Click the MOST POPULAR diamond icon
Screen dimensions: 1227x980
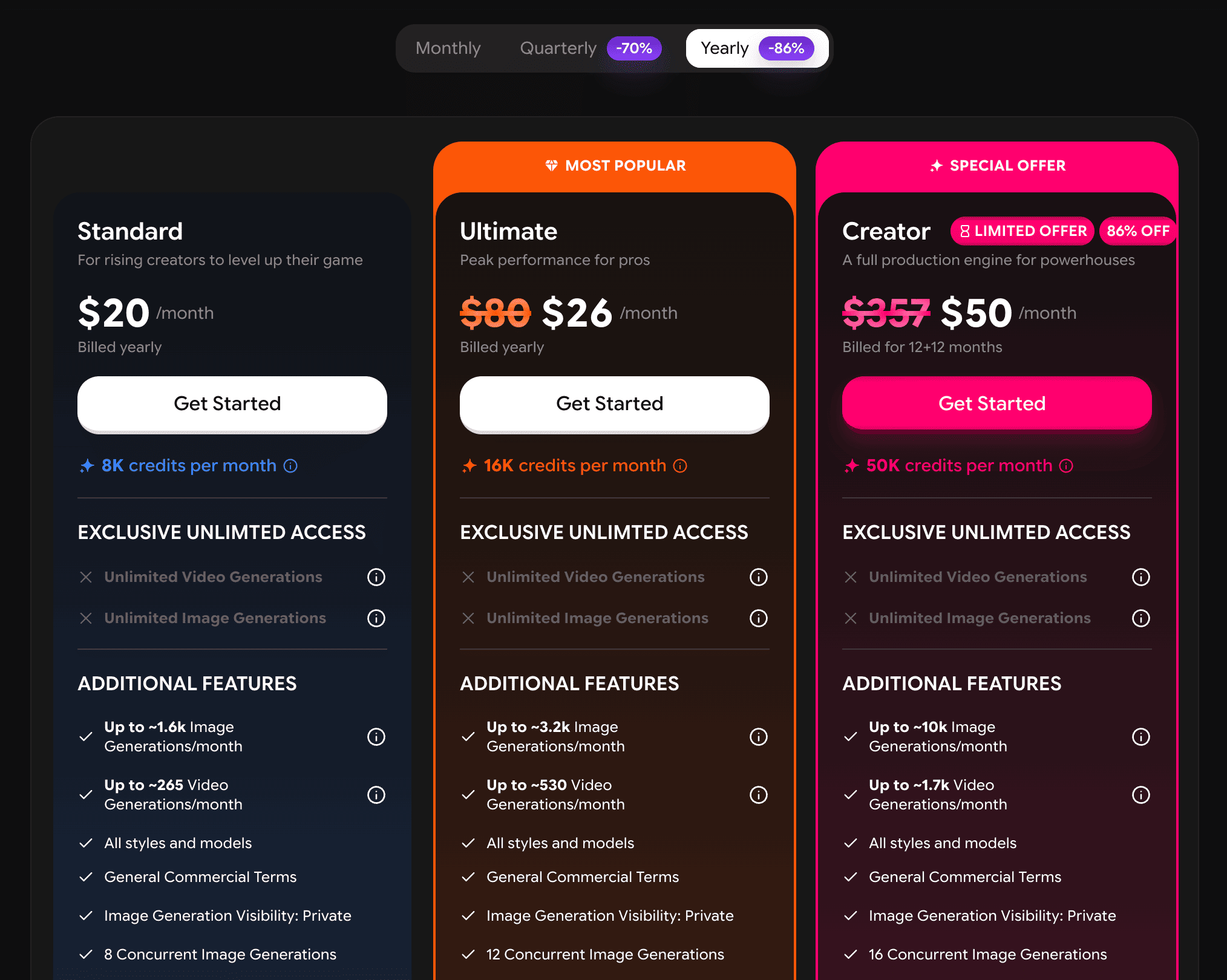pyautogui.click(x=551, y=166)
